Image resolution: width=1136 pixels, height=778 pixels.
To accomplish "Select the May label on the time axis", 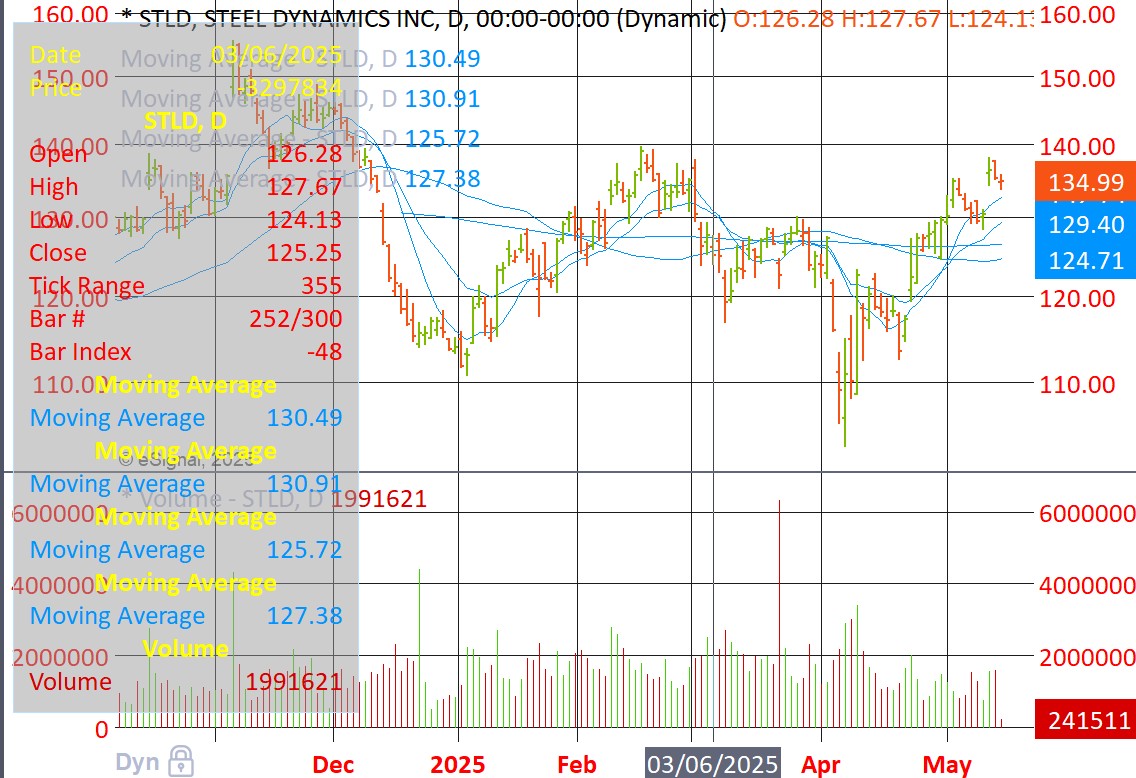I will [947, 764].
